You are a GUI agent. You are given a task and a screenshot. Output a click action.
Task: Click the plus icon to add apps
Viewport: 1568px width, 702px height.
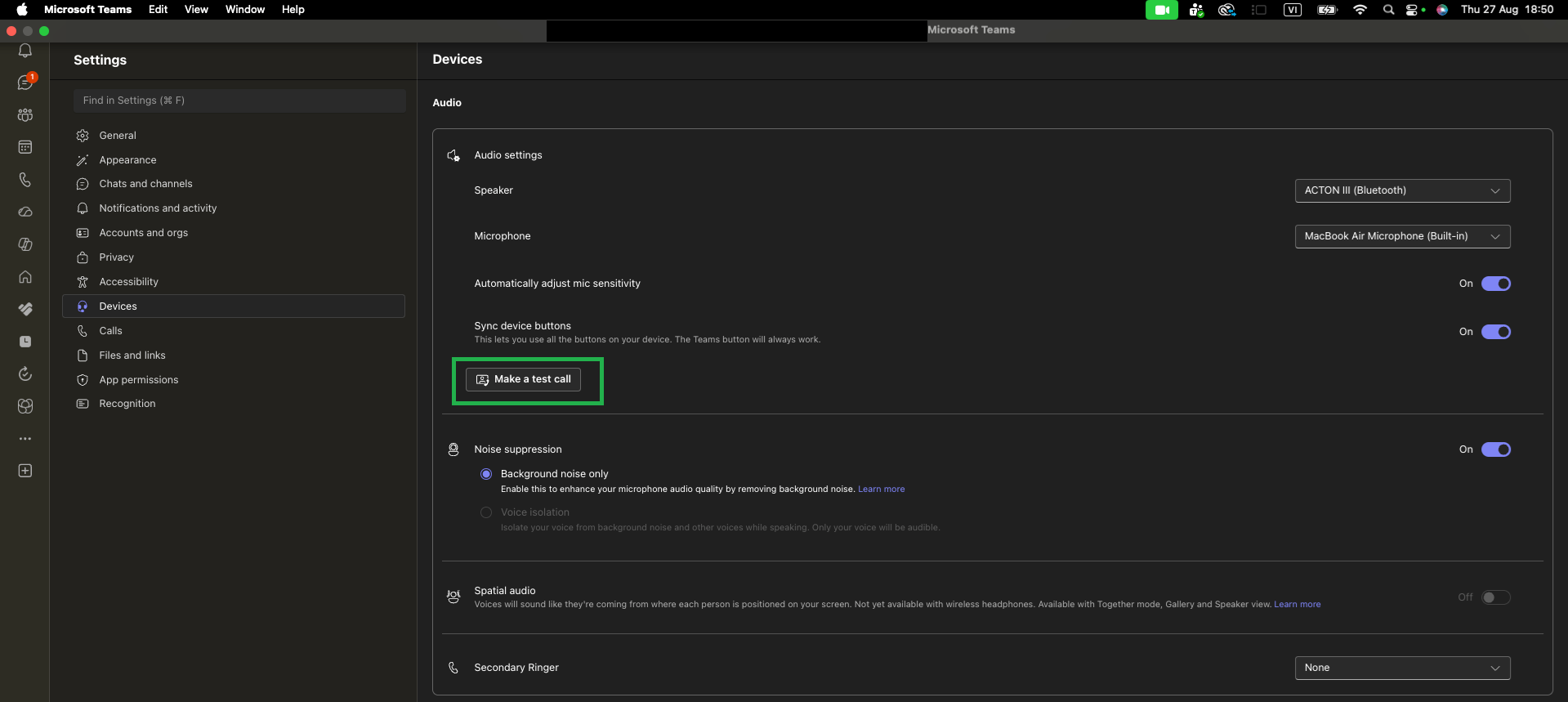pyautogui.click(x=25, y=471)
